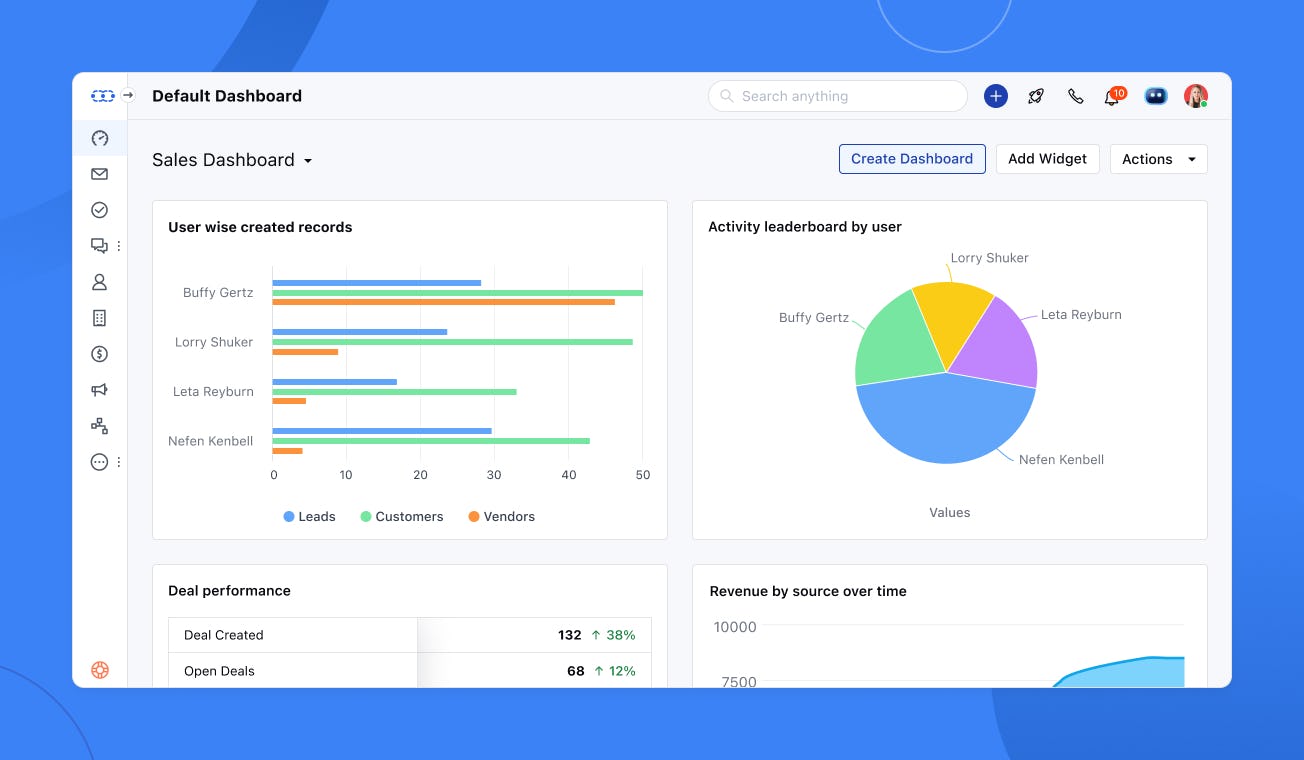Open the Deals dollar icon in sidebar

click(x=99, y=353)
